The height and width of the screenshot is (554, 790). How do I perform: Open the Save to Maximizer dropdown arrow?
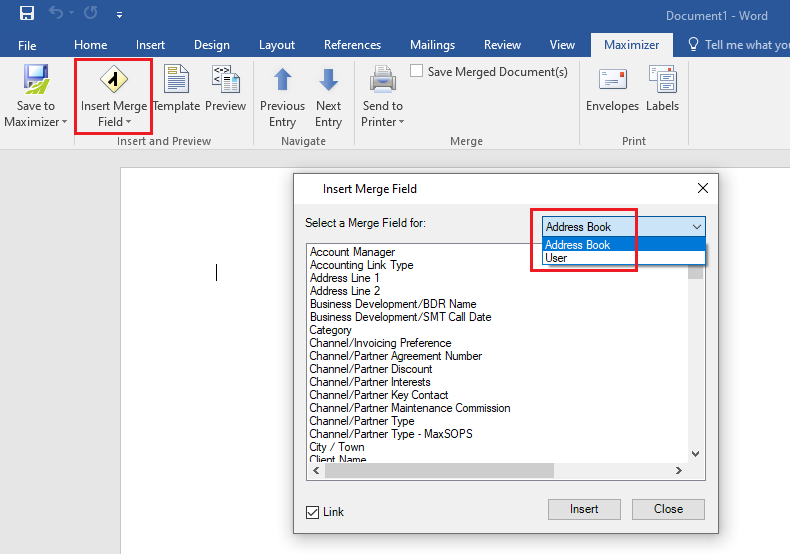point(64,122)
